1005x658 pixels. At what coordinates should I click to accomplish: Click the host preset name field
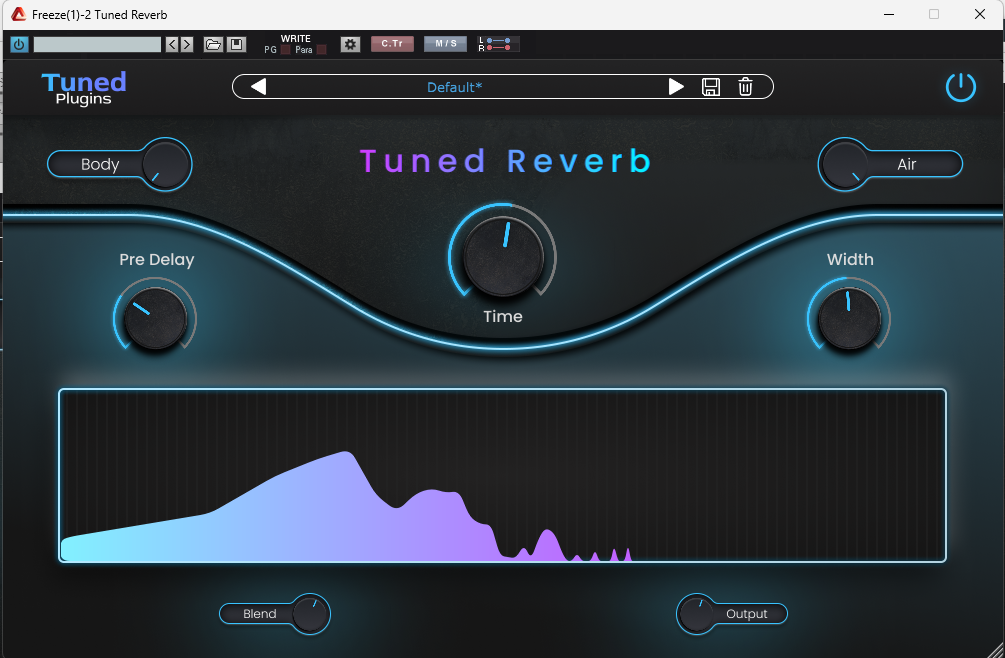coord(97,44)
